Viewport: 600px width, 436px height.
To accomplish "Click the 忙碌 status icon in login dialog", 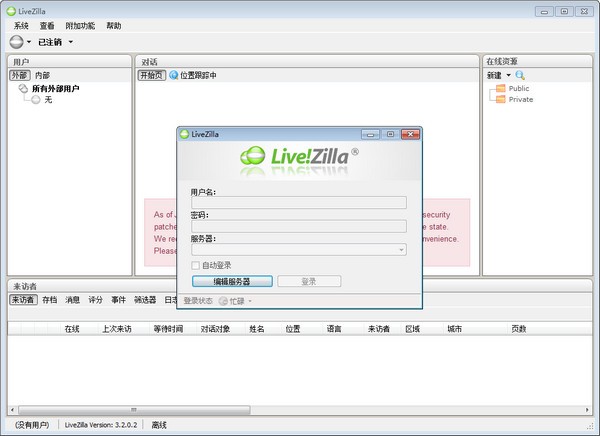I will (223, 300).
